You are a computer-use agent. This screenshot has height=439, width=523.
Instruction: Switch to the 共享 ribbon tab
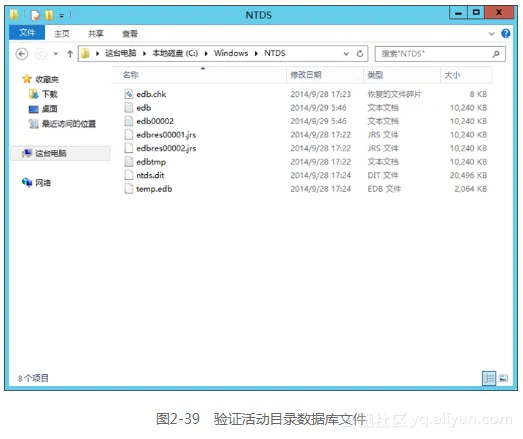(96, 33)
